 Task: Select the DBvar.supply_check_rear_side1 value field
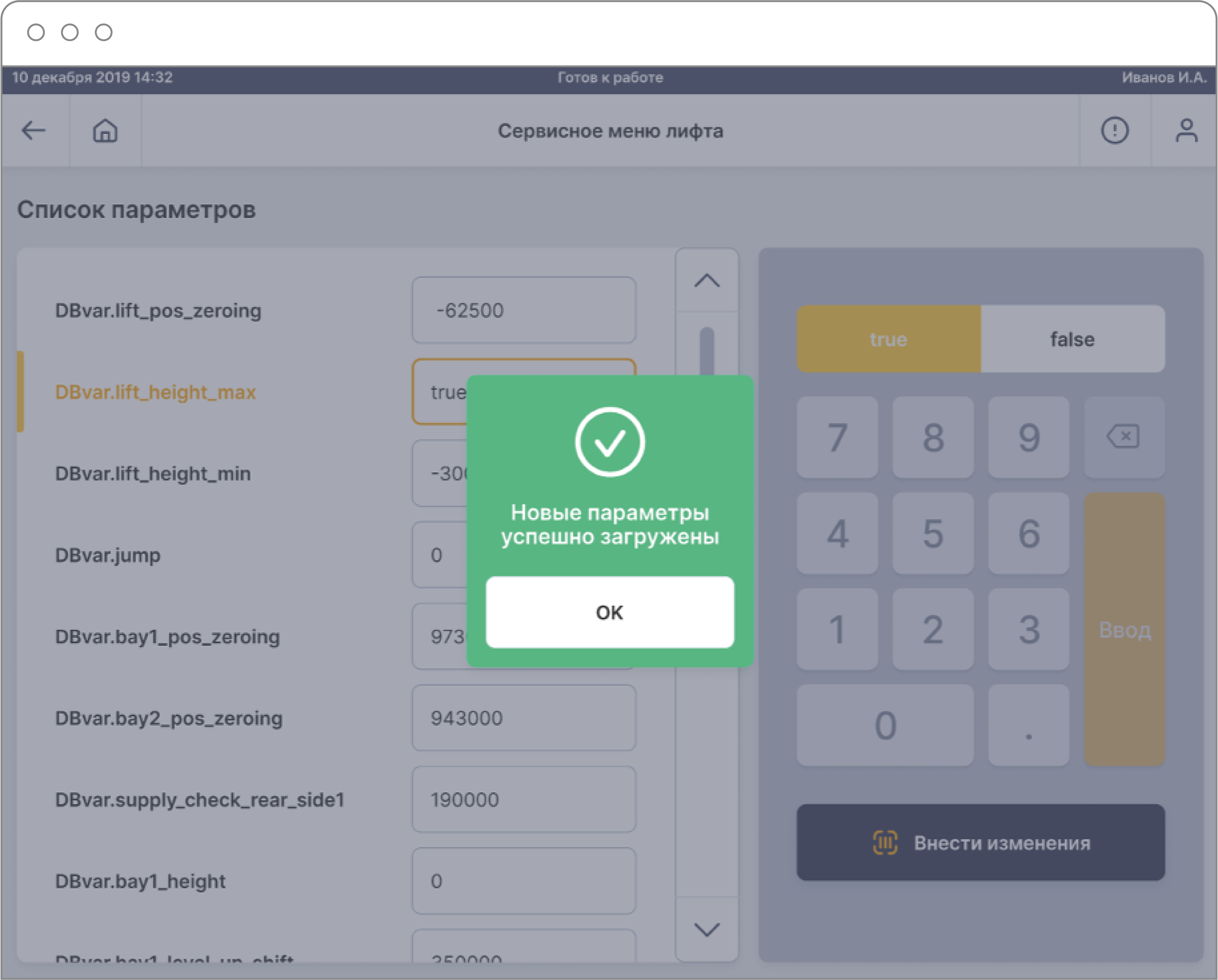[524, 799]
